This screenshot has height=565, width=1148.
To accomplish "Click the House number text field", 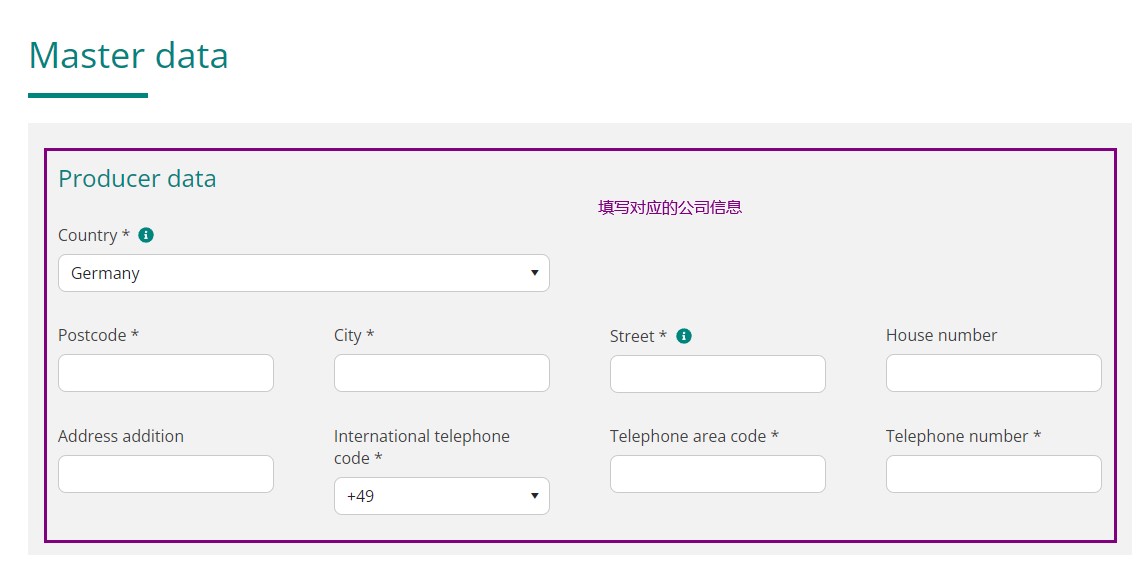I will (993, 373).
